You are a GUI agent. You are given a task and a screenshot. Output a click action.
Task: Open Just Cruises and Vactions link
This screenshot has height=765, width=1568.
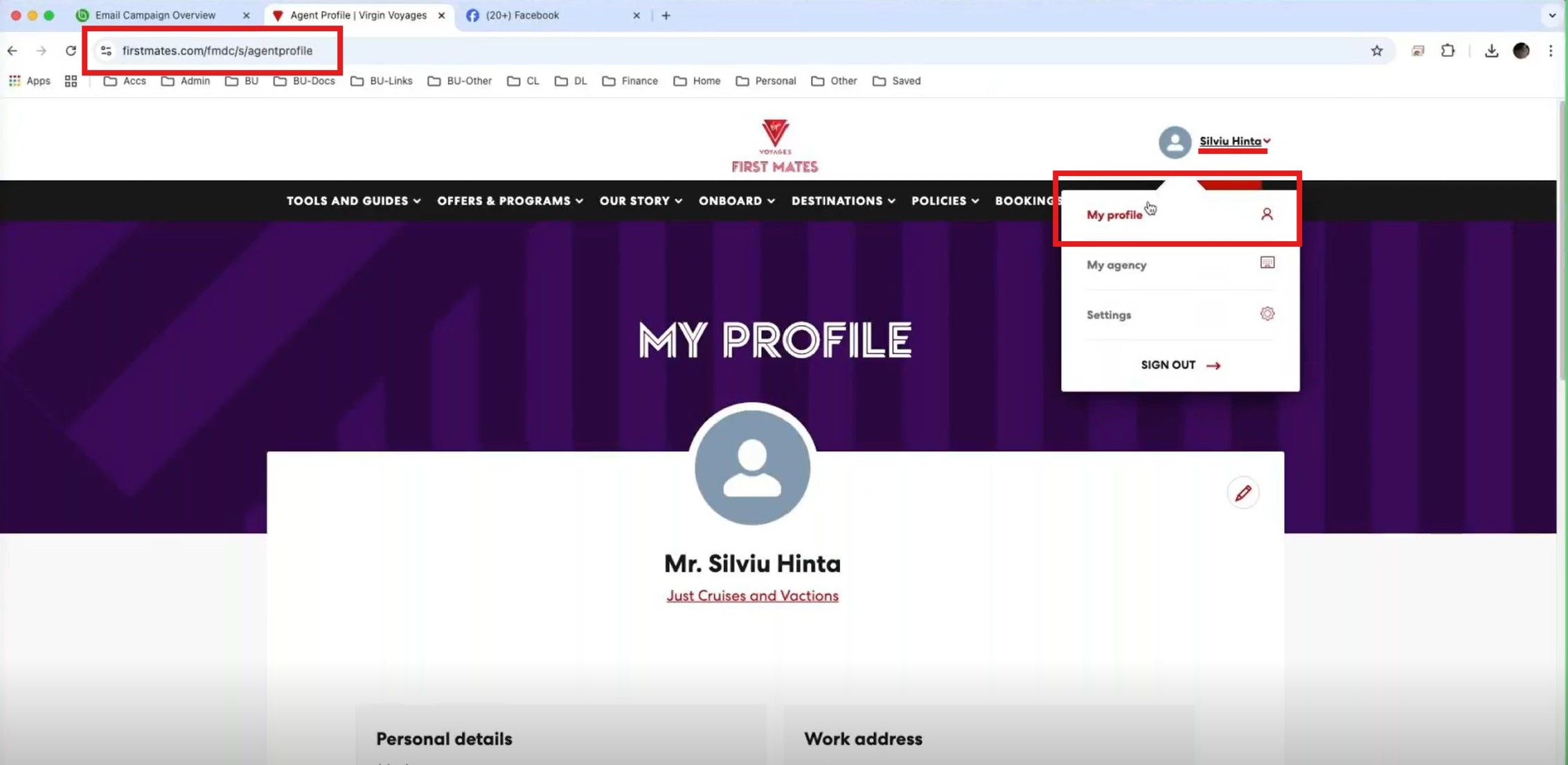753,596
